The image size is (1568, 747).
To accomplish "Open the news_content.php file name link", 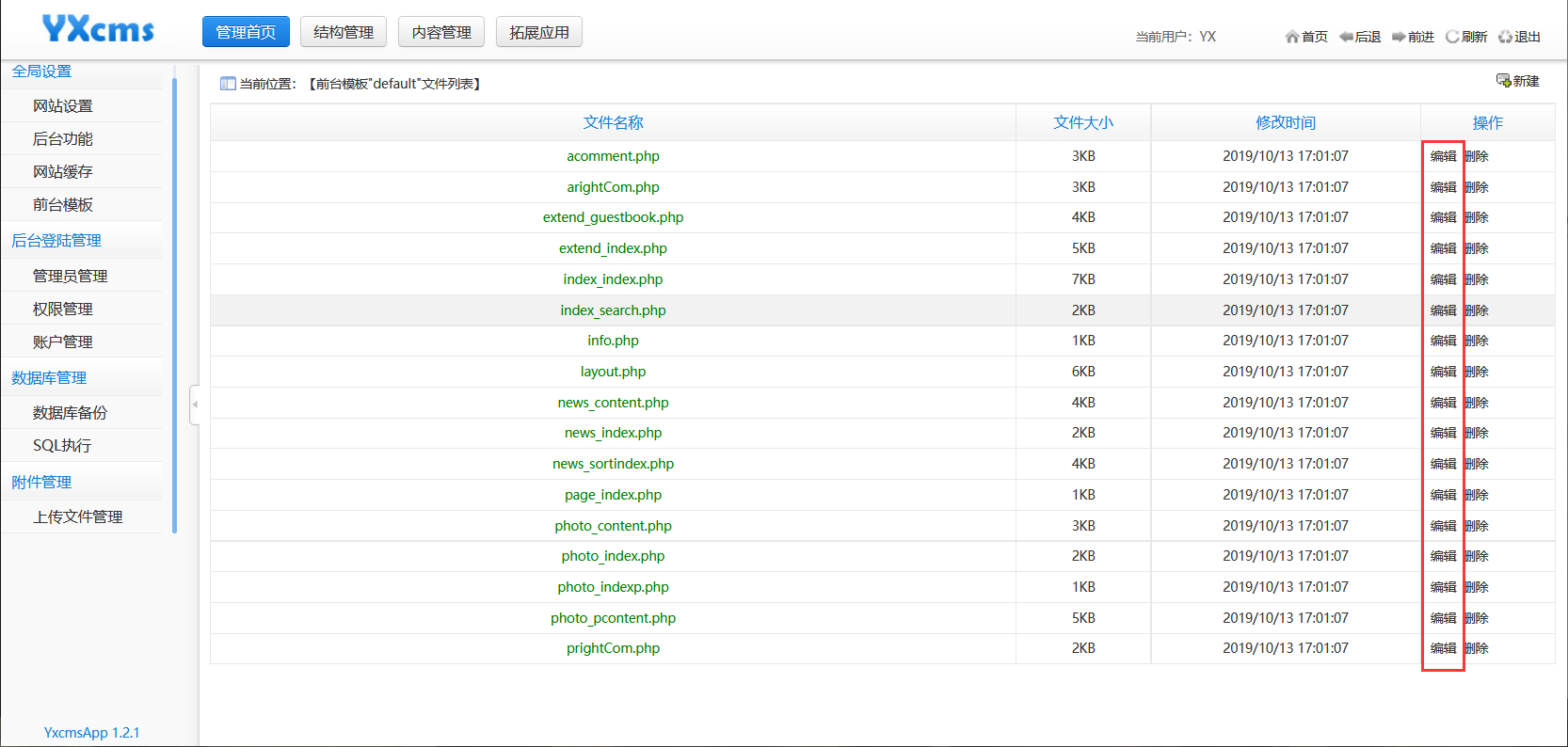I will tap(613, 403).
